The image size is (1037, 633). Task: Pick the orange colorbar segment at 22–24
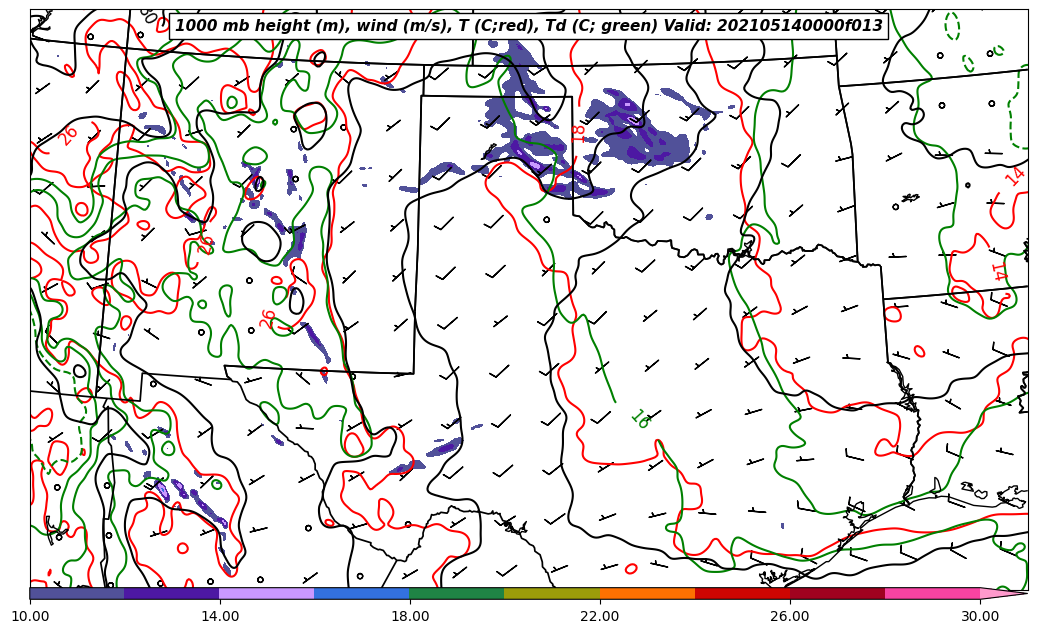click(x=647, y=593)
